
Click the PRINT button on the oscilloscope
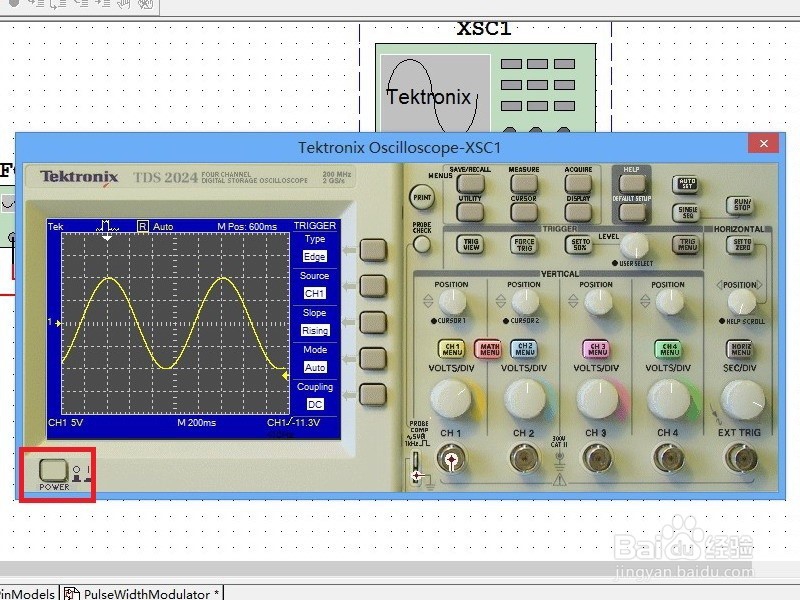point(422,197)
